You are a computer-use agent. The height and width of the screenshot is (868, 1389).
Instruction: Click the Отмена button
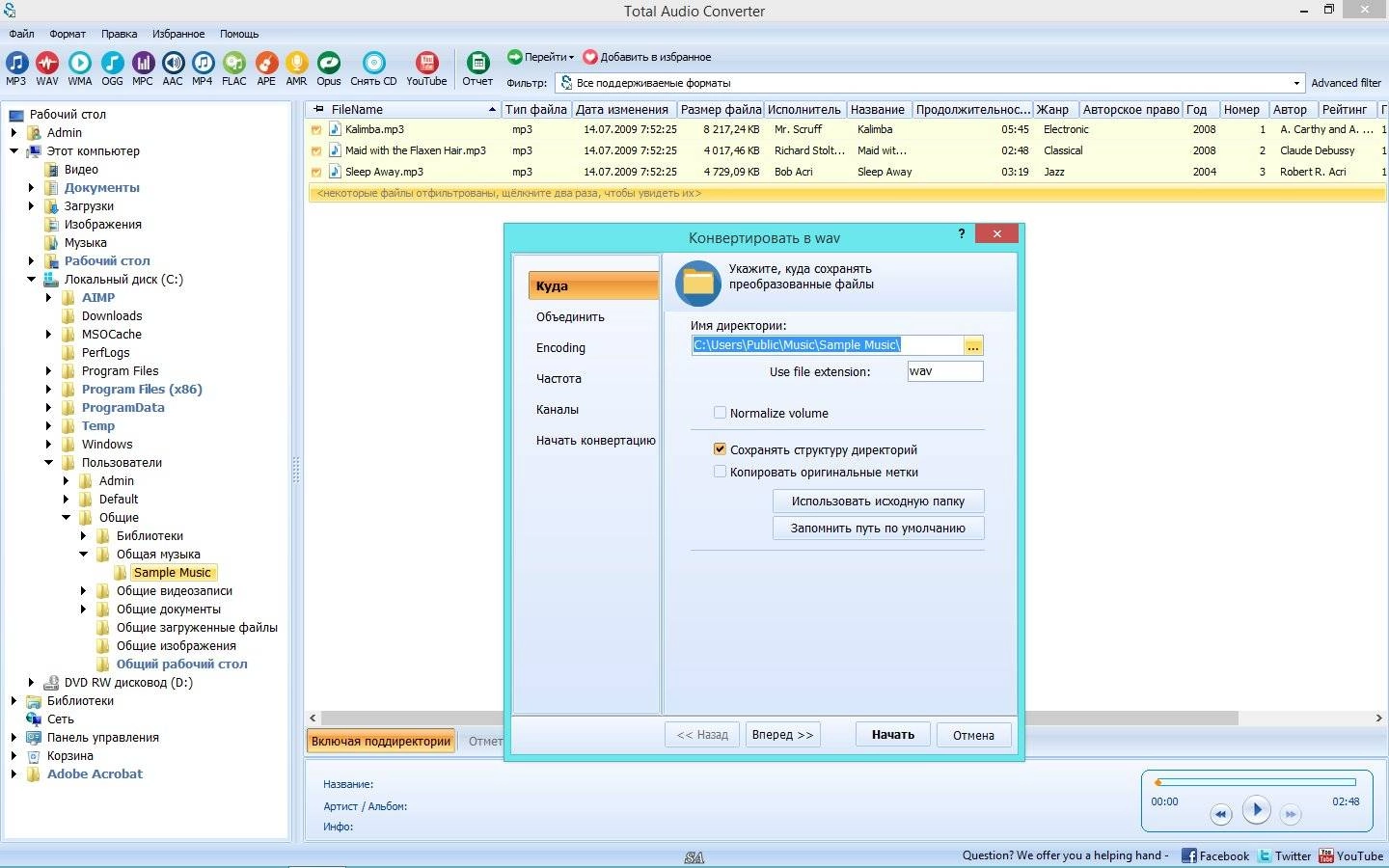[973, 735]
